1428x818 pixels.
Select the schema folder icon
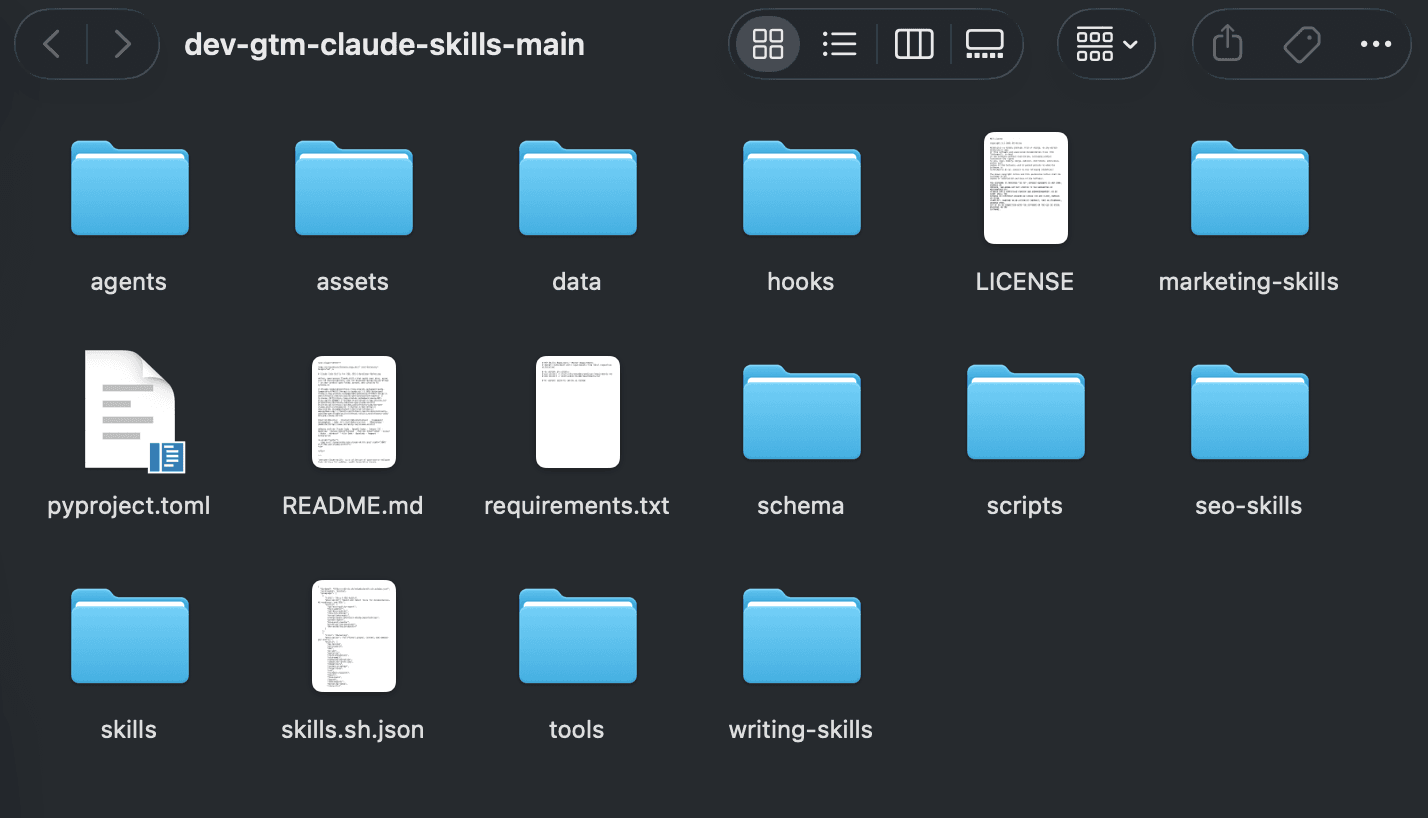click(802, 412)
